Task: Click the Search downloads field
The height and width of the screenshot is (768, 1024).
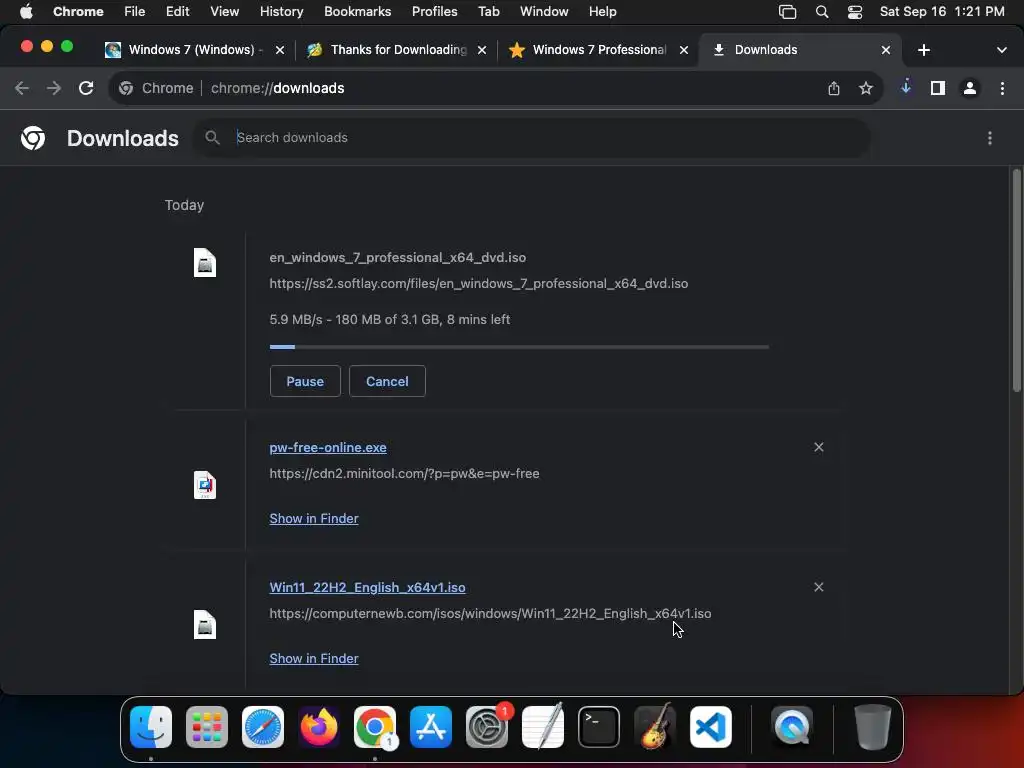Action: coord(532,138)
